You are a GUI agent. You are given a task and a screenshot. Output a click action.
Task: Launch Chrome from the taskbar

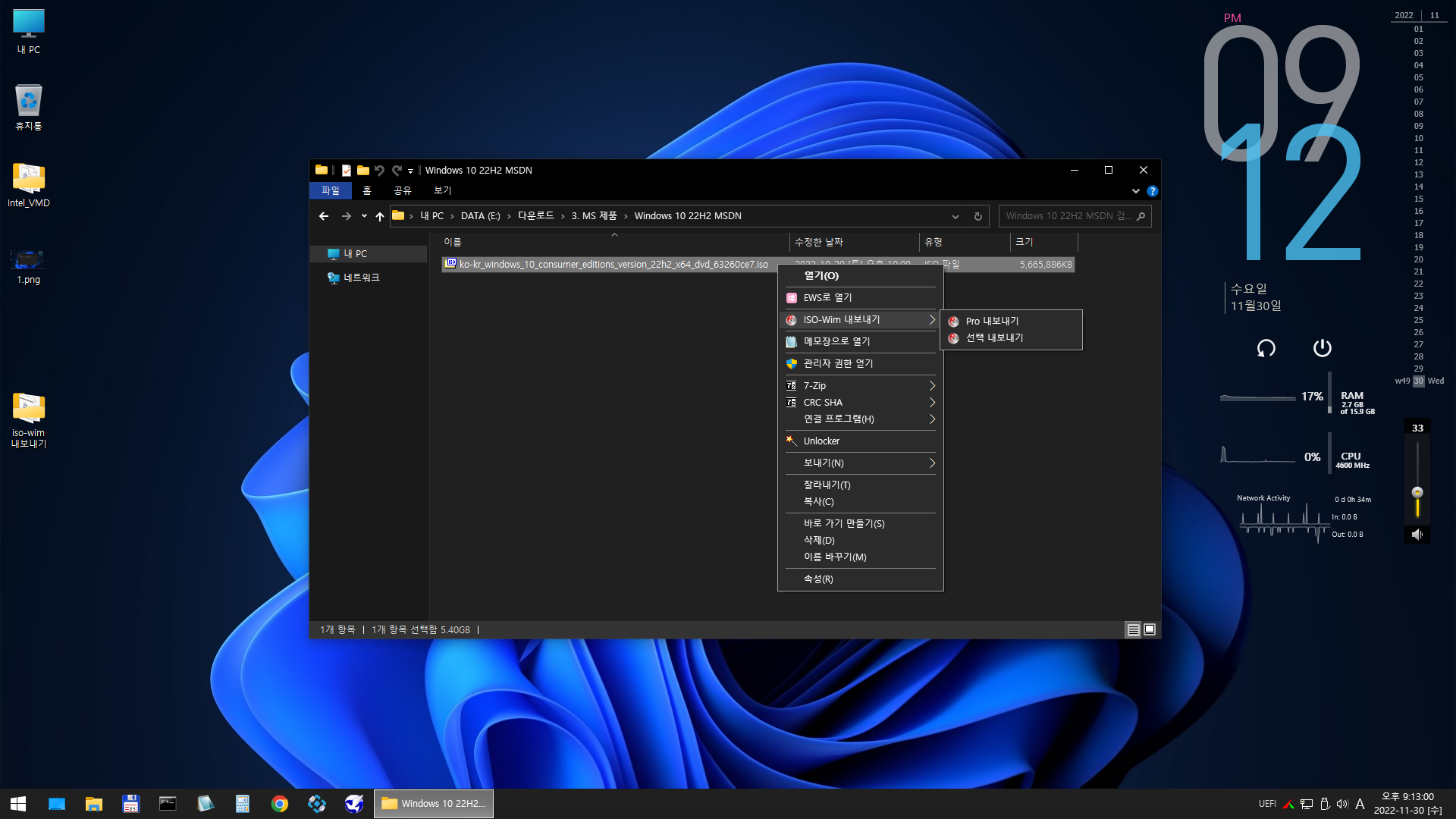pos(280,804)
